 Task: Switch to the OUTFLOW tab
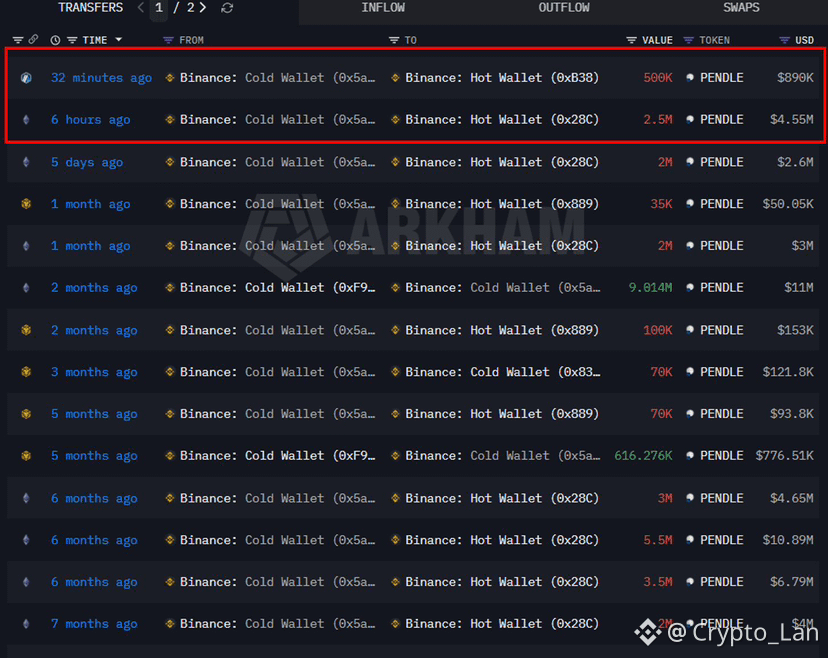click(564, 8)
